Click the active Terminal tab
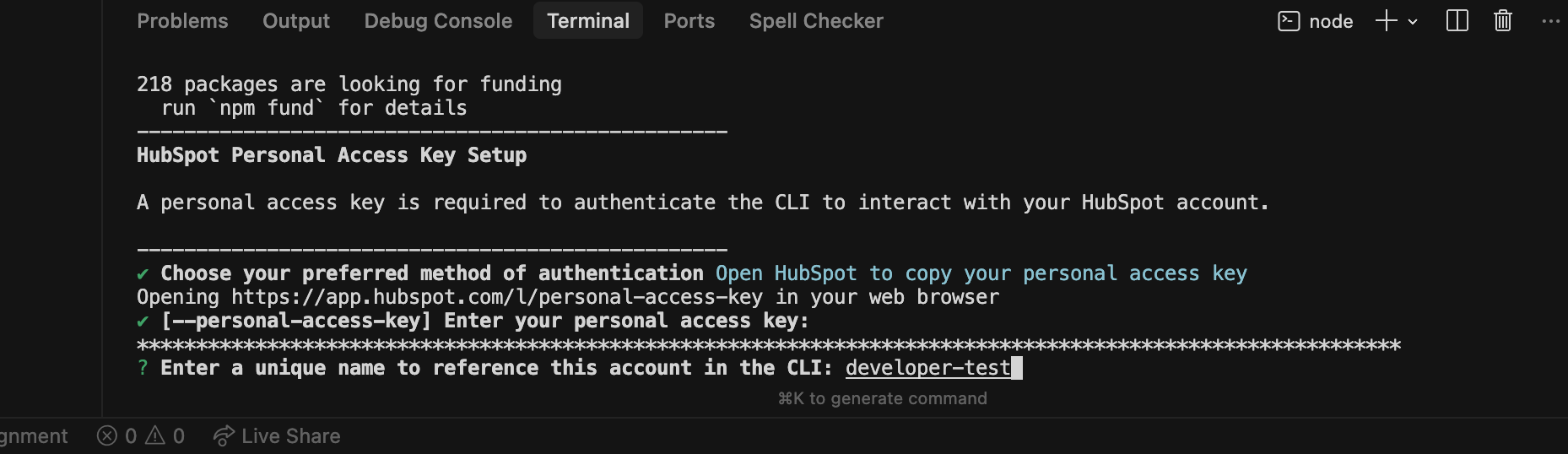Screen dimensions: 1568x454 coord(588,21)
